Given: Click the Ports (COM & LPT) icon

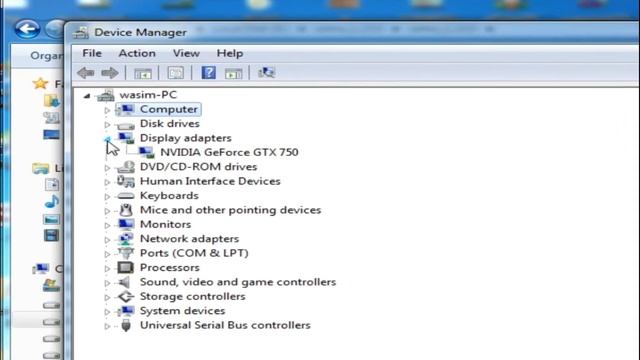Looking at the screenshot, I should (x=126, y=253).
